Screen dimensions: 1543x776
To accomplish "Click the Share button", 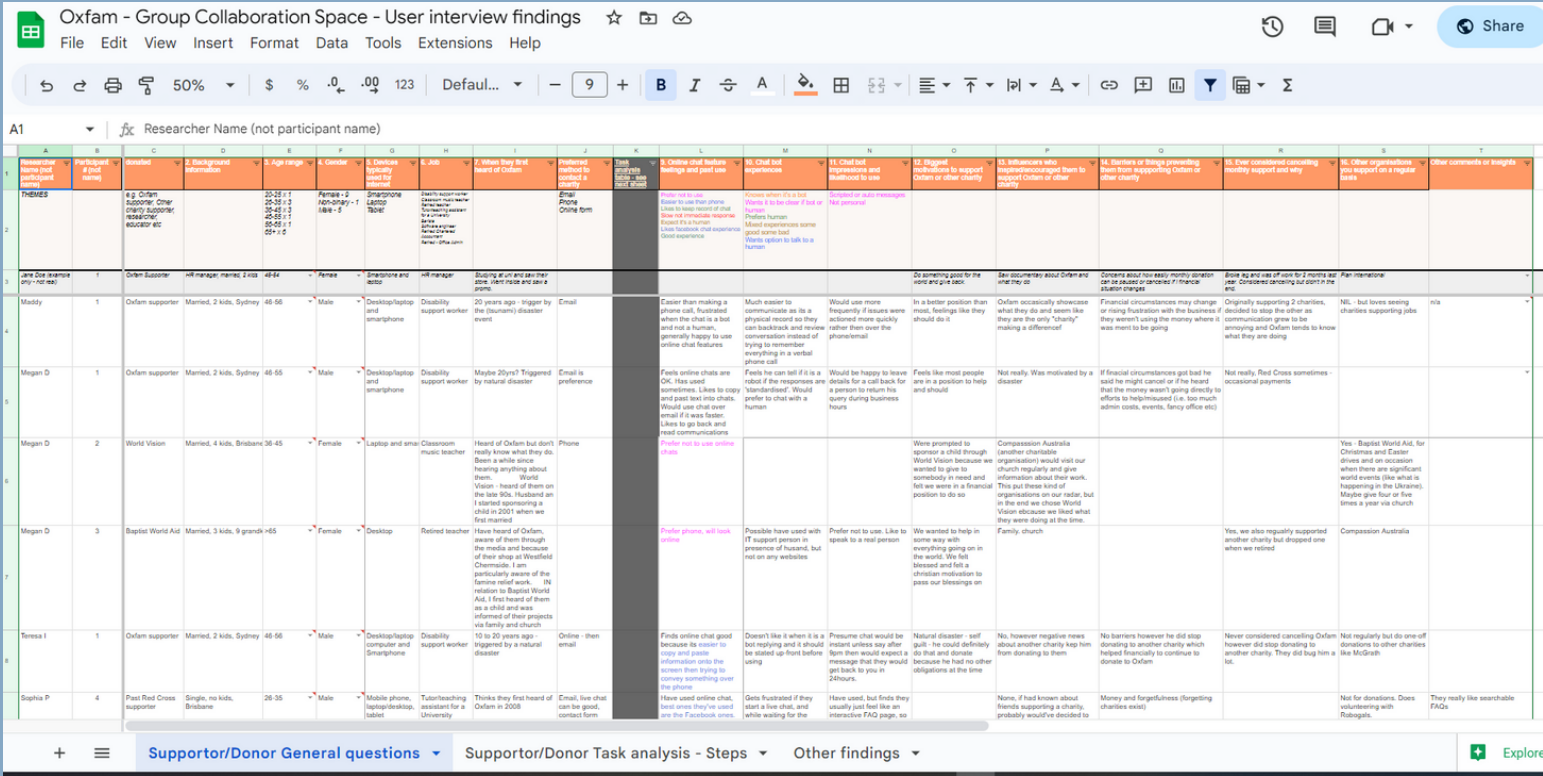I will pos(1490,26).
